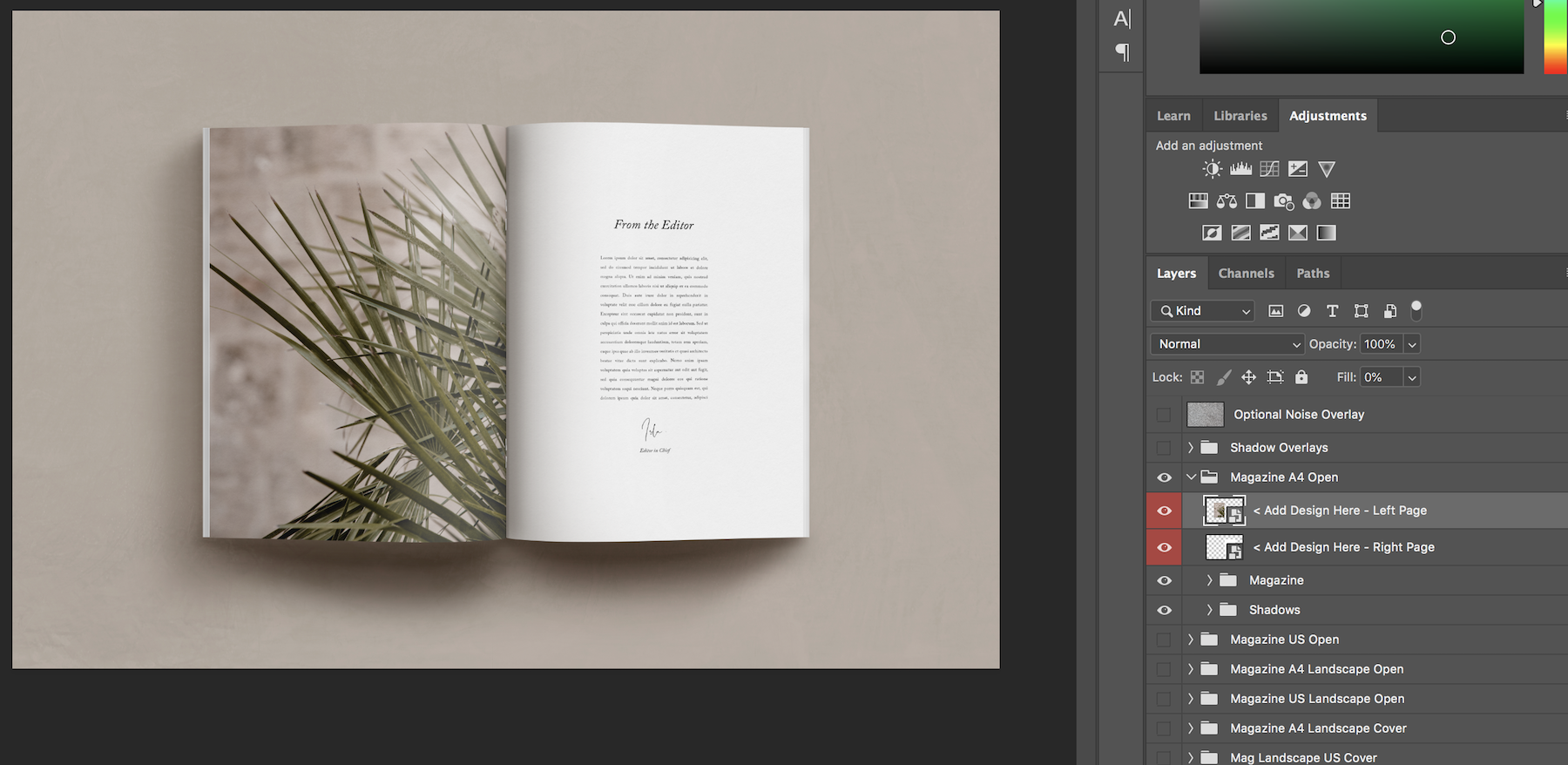The height and width of the screenshot is (765, 1568).
Task: Add a Levels adjustment layer
Action: click(1240, 169)
